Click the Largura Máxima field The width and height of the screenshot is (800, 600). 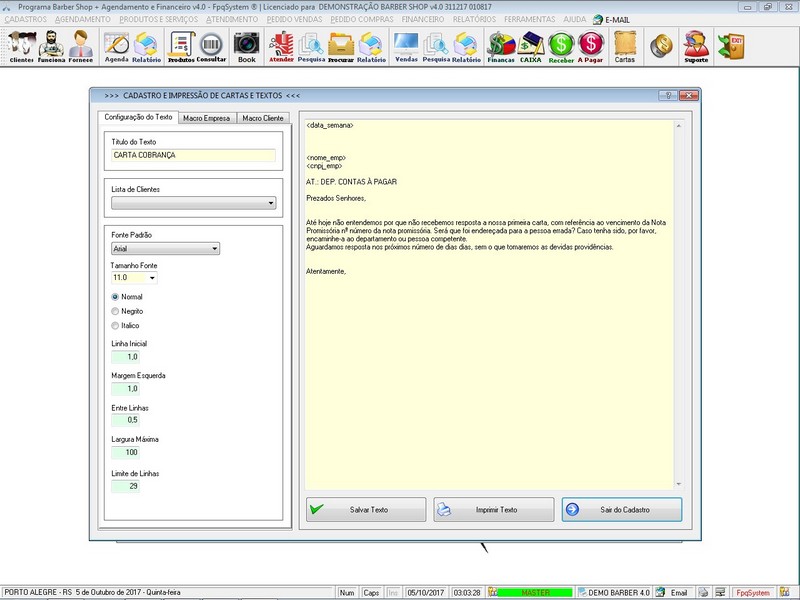click(126, 453)
